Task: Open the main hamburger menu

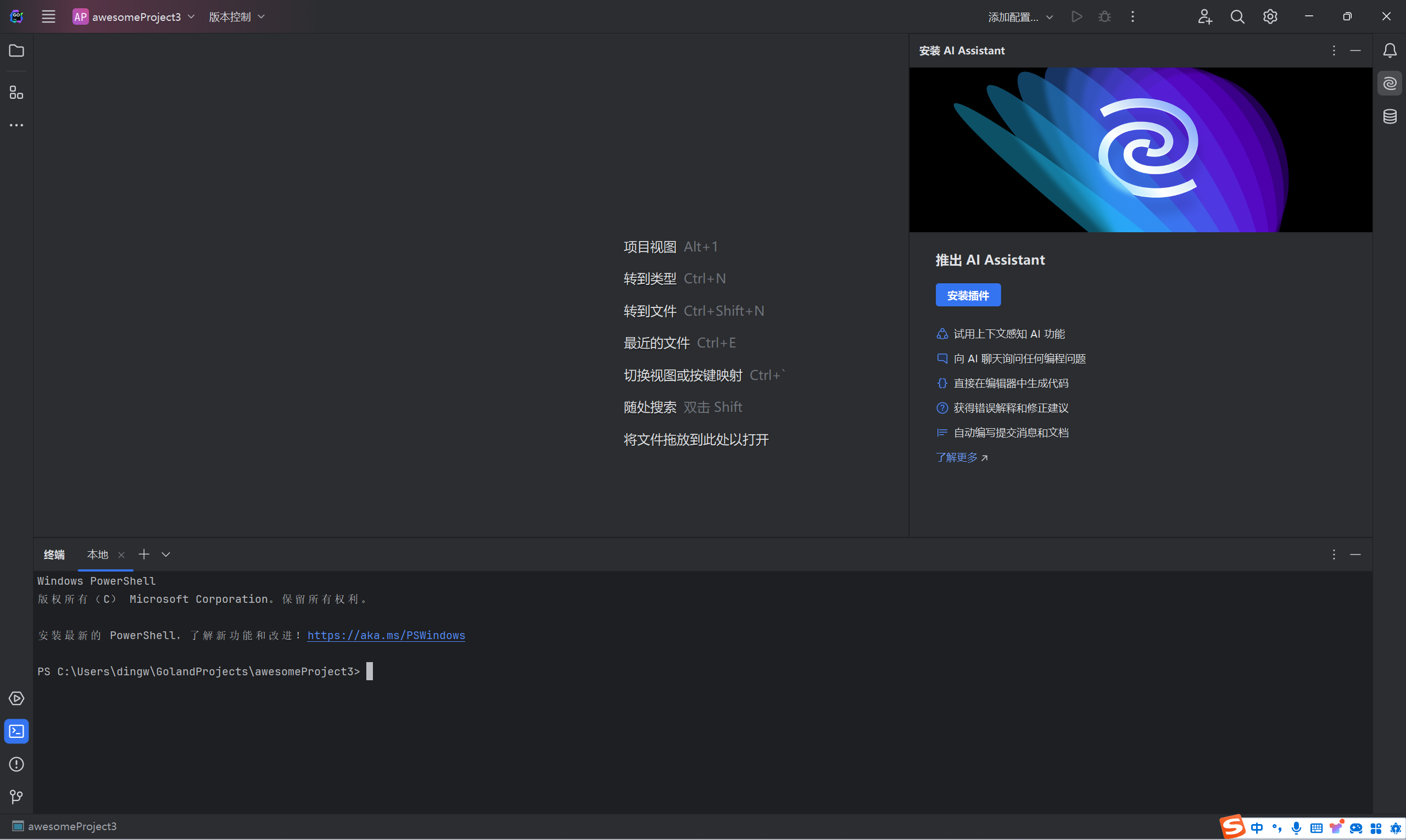Action: click(x=49, y=16)
